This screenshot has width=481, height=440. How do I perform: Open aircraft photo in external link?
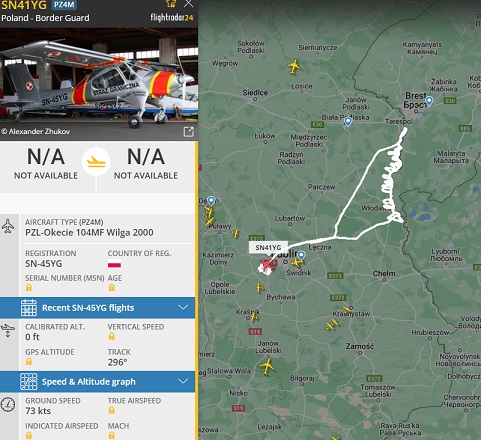pos(189,131)
